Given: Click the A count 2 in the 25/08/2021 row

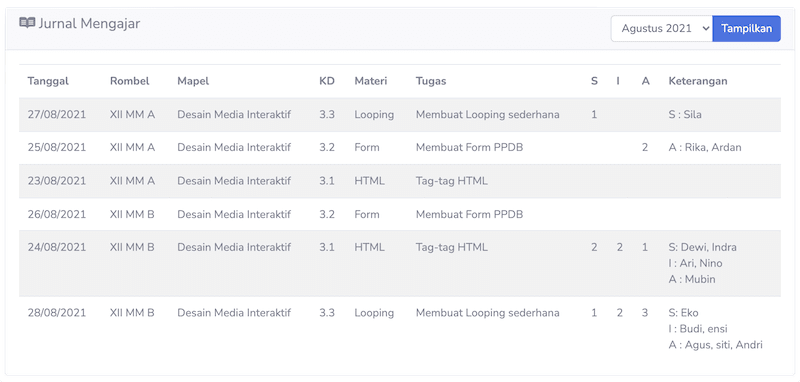Looking at the screenshot, I should click(x=645, y=147).
